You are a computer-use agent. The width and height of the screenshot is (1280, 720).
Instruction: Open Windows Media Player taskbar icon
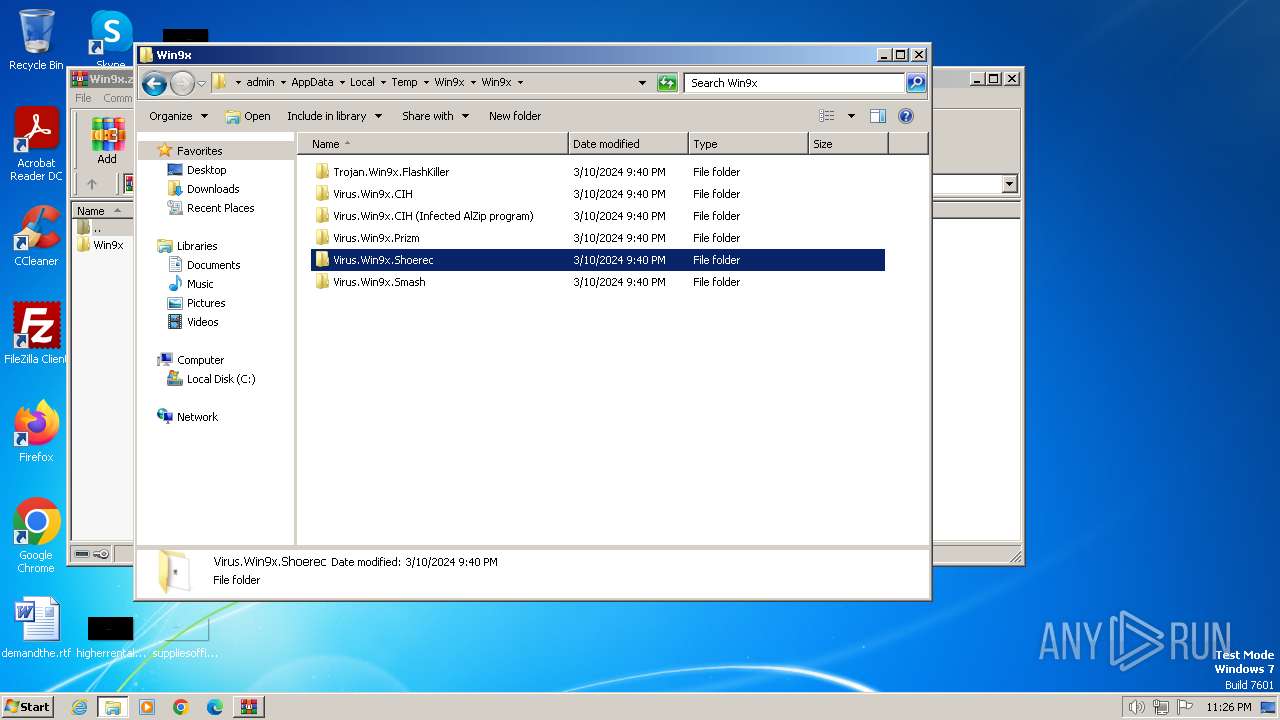coord(147,707)
